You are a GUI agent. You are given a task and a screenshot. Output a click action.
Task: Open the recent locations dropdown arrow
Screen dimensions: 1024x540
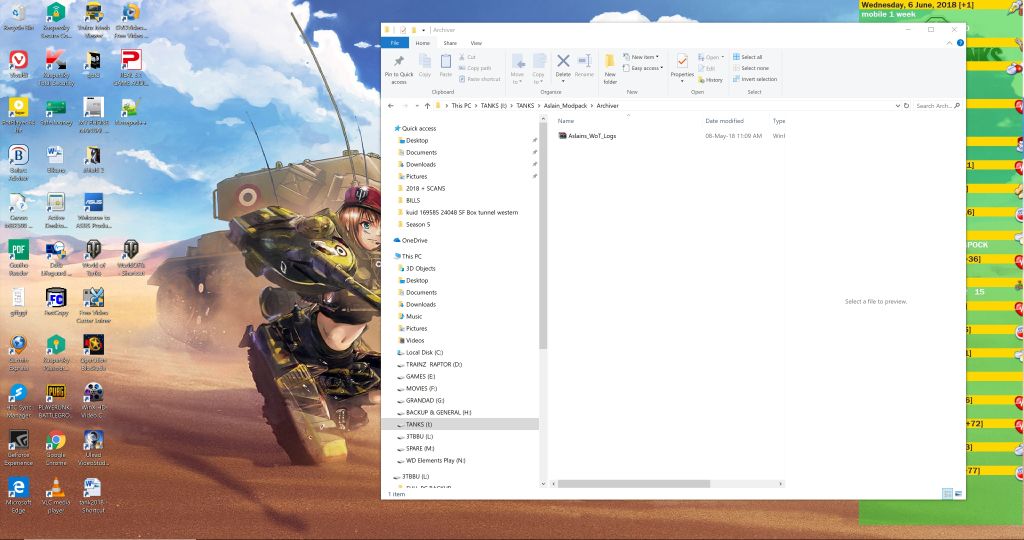(x=415, y=106)
